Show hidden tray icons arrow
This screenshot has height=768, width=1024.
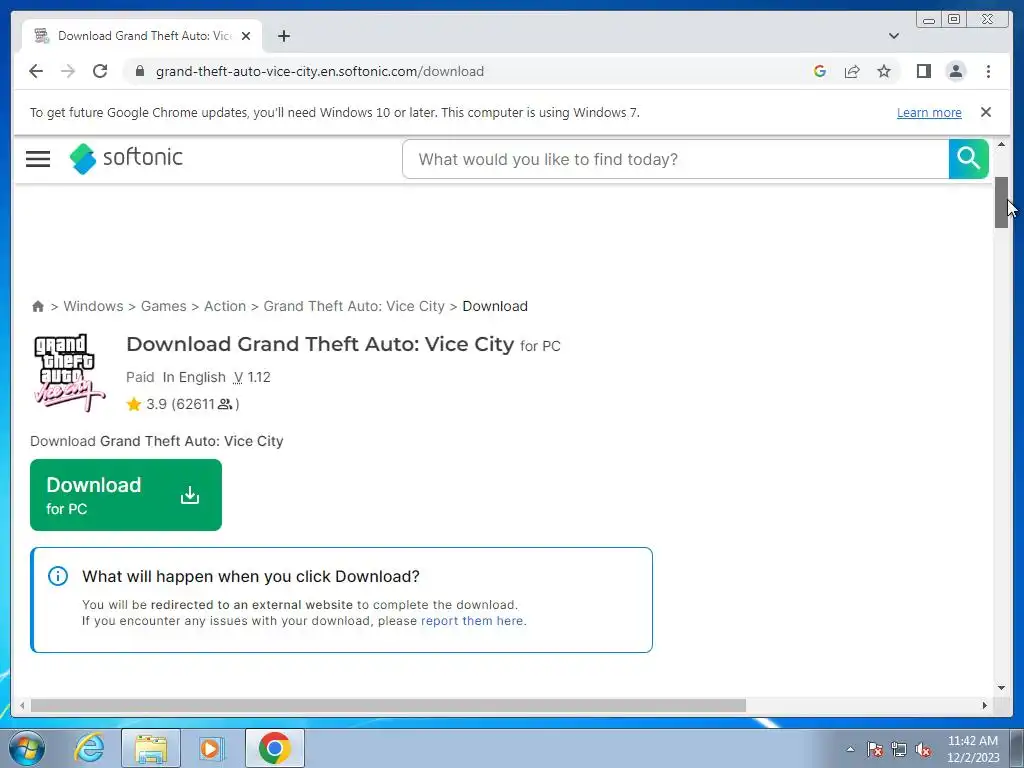[x=850, y=749]
